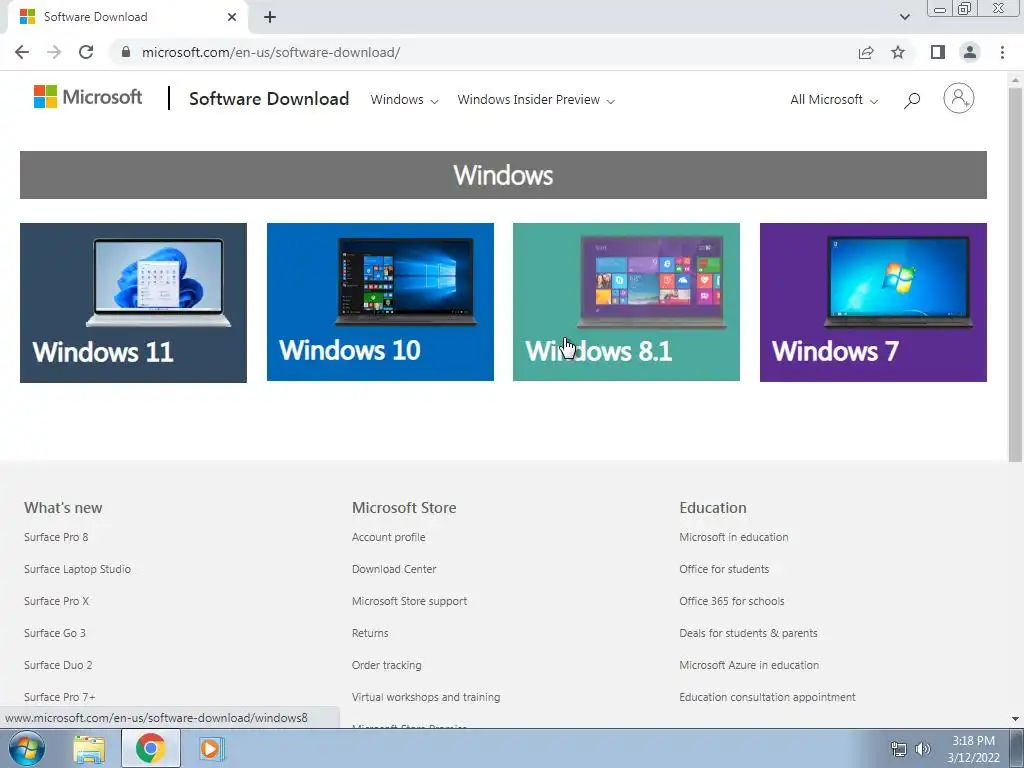Viewport: 1024px width, 768px height.
Task: Click the padlock site info icon
Action: [126, 52]
